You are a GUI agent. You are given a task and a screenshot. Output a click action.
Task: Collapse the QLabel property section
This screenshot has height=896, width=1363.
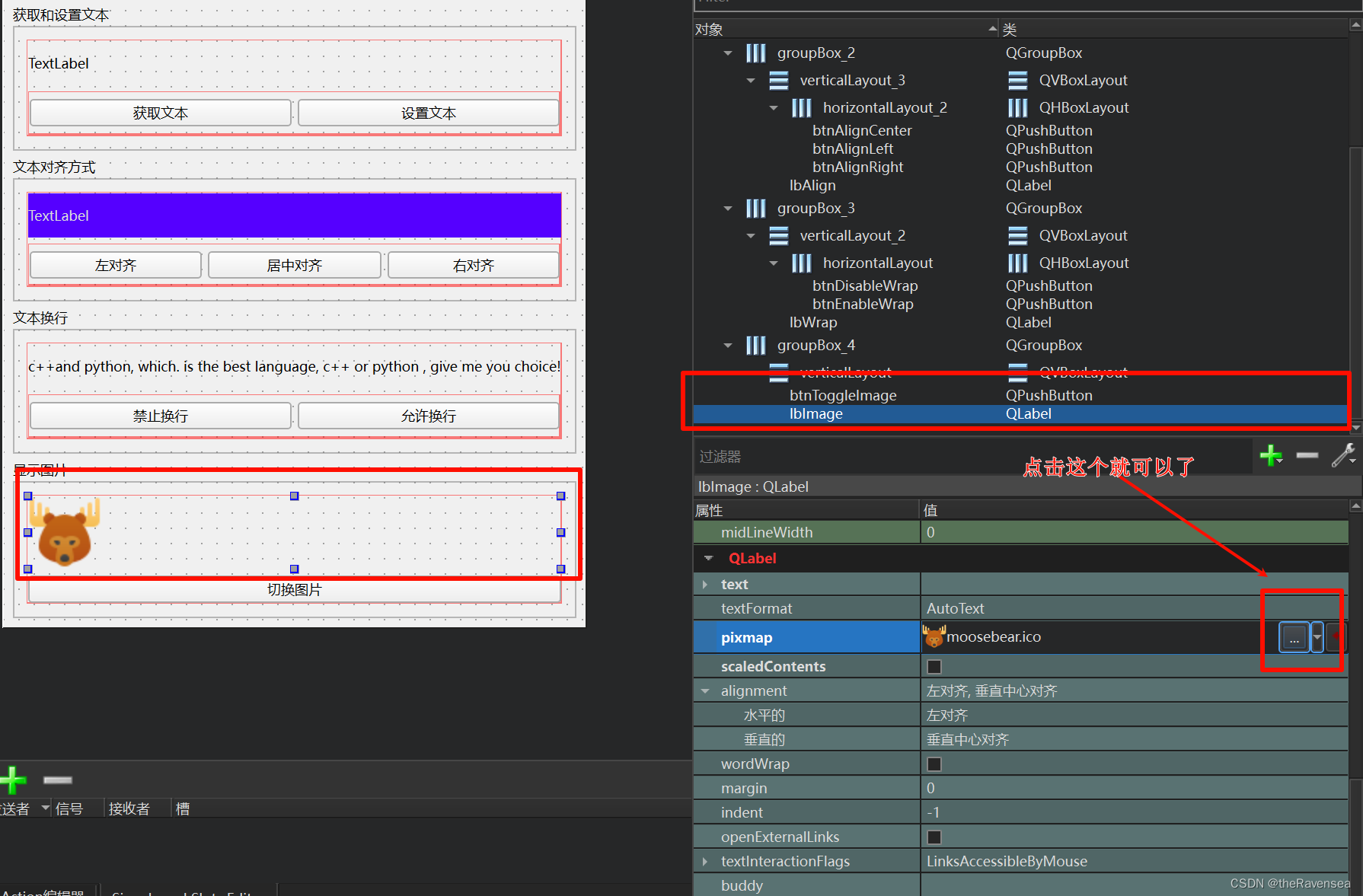click(x=709, y=559)
